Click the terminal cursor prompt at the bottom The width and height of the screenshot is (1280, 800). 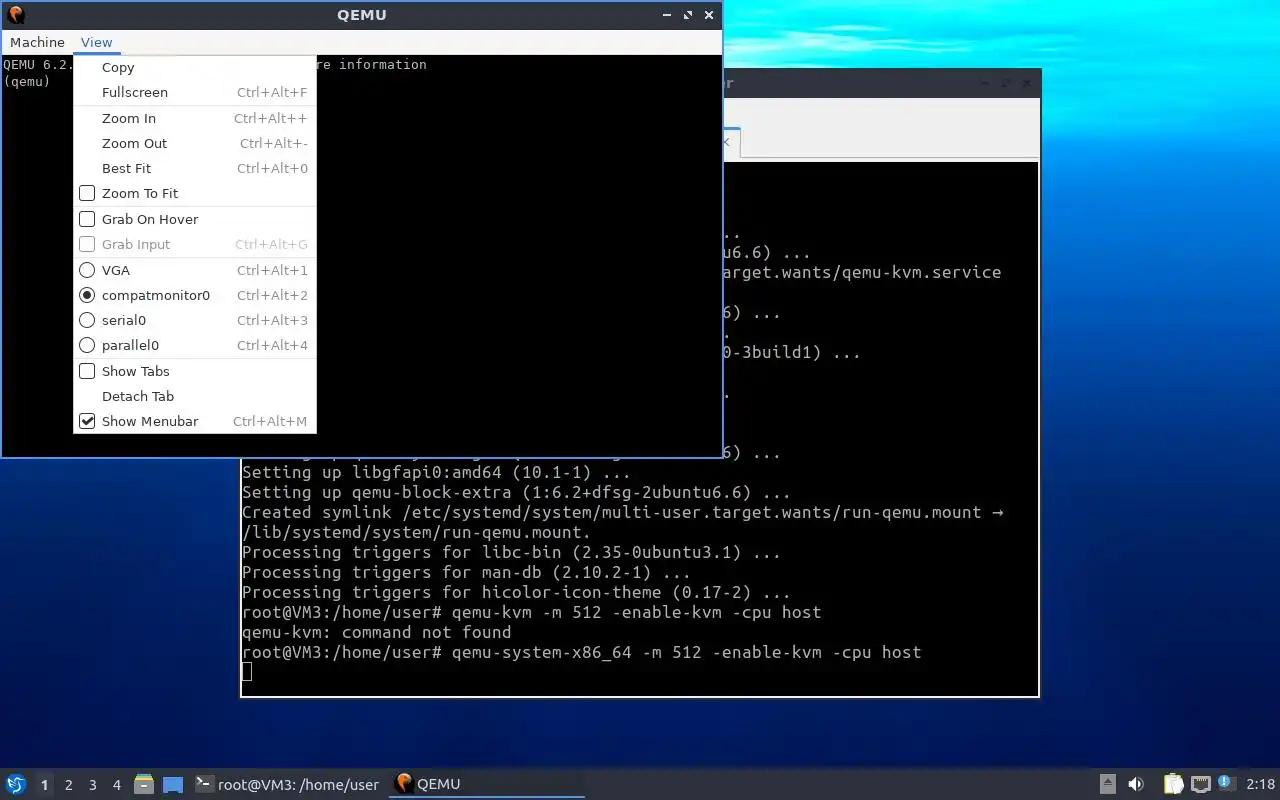247,671
